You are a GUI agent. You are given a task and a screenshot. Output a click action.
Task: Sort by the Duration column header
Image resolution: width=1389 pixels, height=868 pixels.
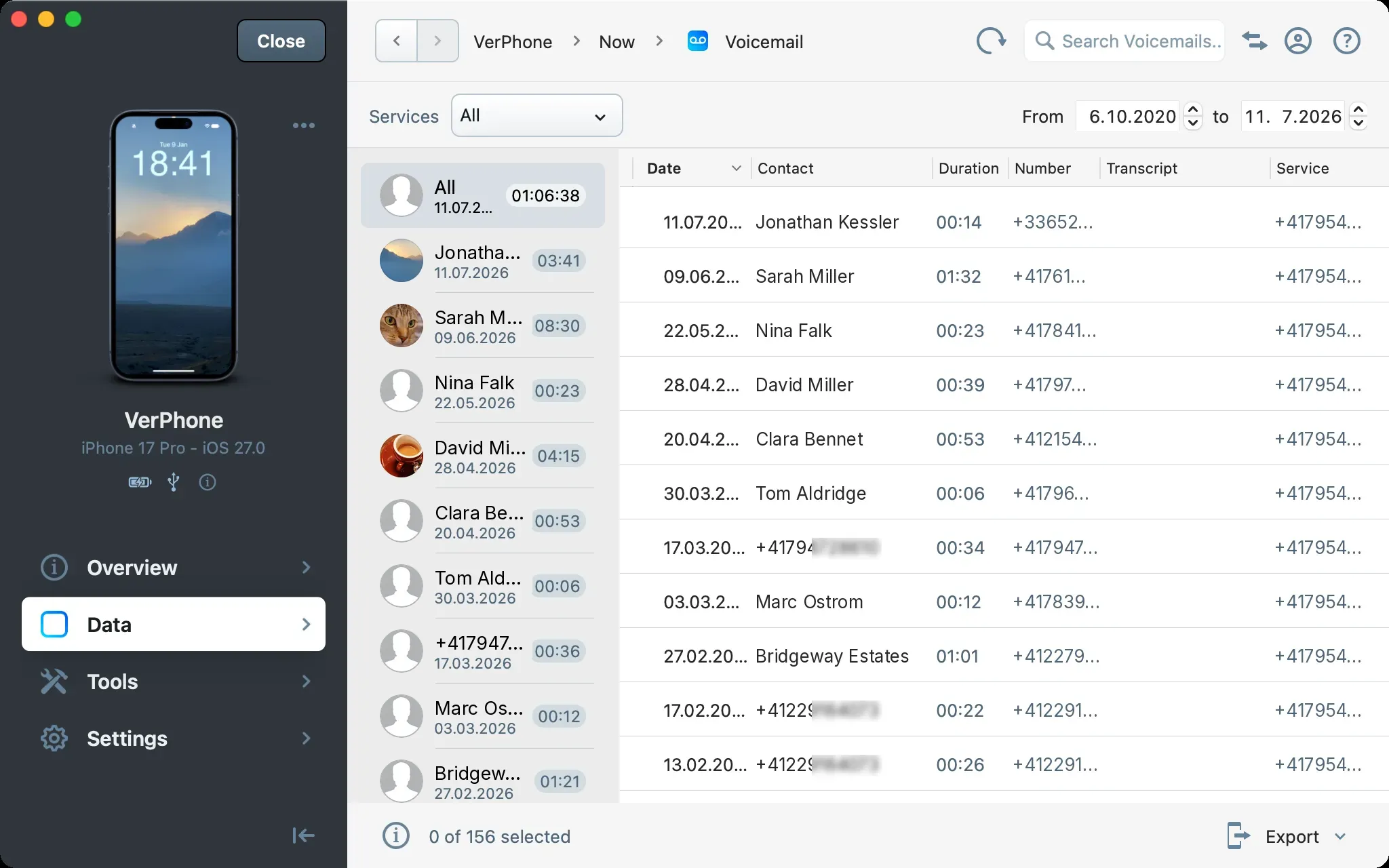[969, 168]
